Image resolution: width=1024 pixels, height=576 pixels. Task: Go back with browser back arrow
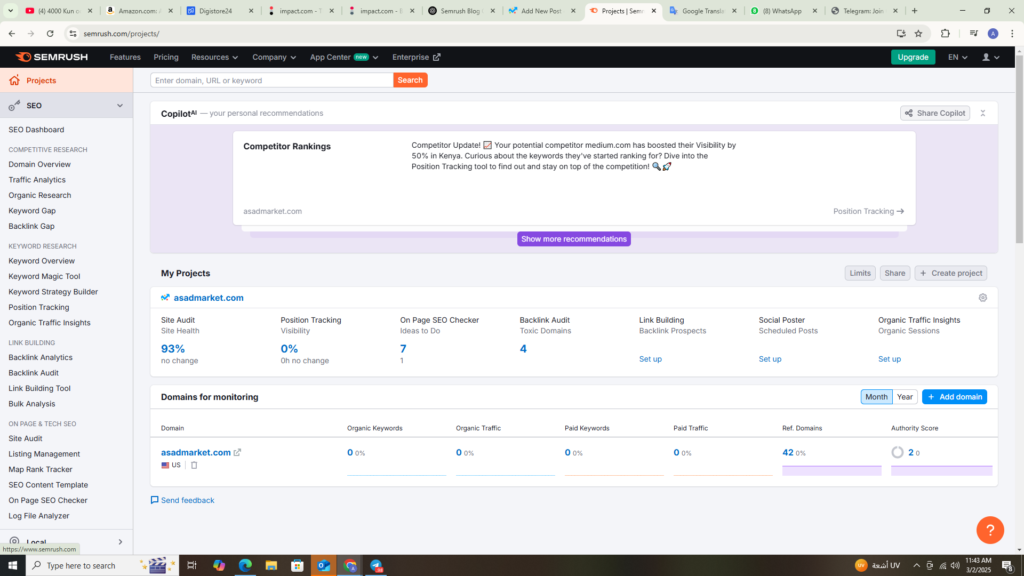[x=12, y=33]
